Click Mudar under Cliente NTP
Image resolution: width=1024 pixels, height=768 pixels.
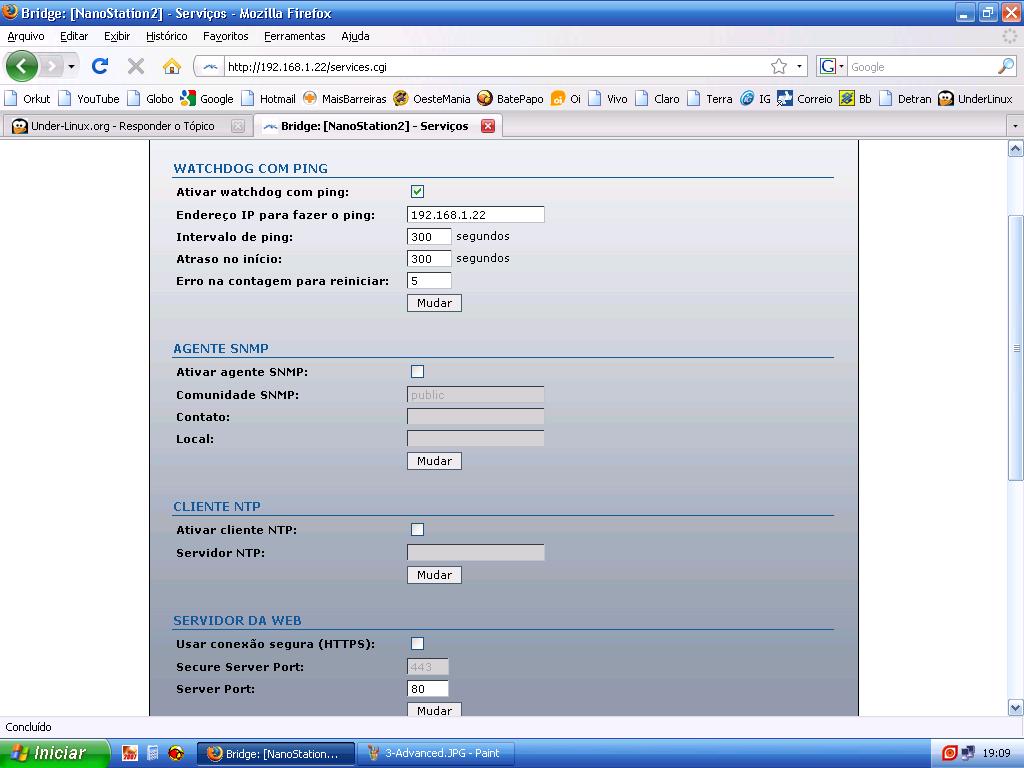(434, 575)
